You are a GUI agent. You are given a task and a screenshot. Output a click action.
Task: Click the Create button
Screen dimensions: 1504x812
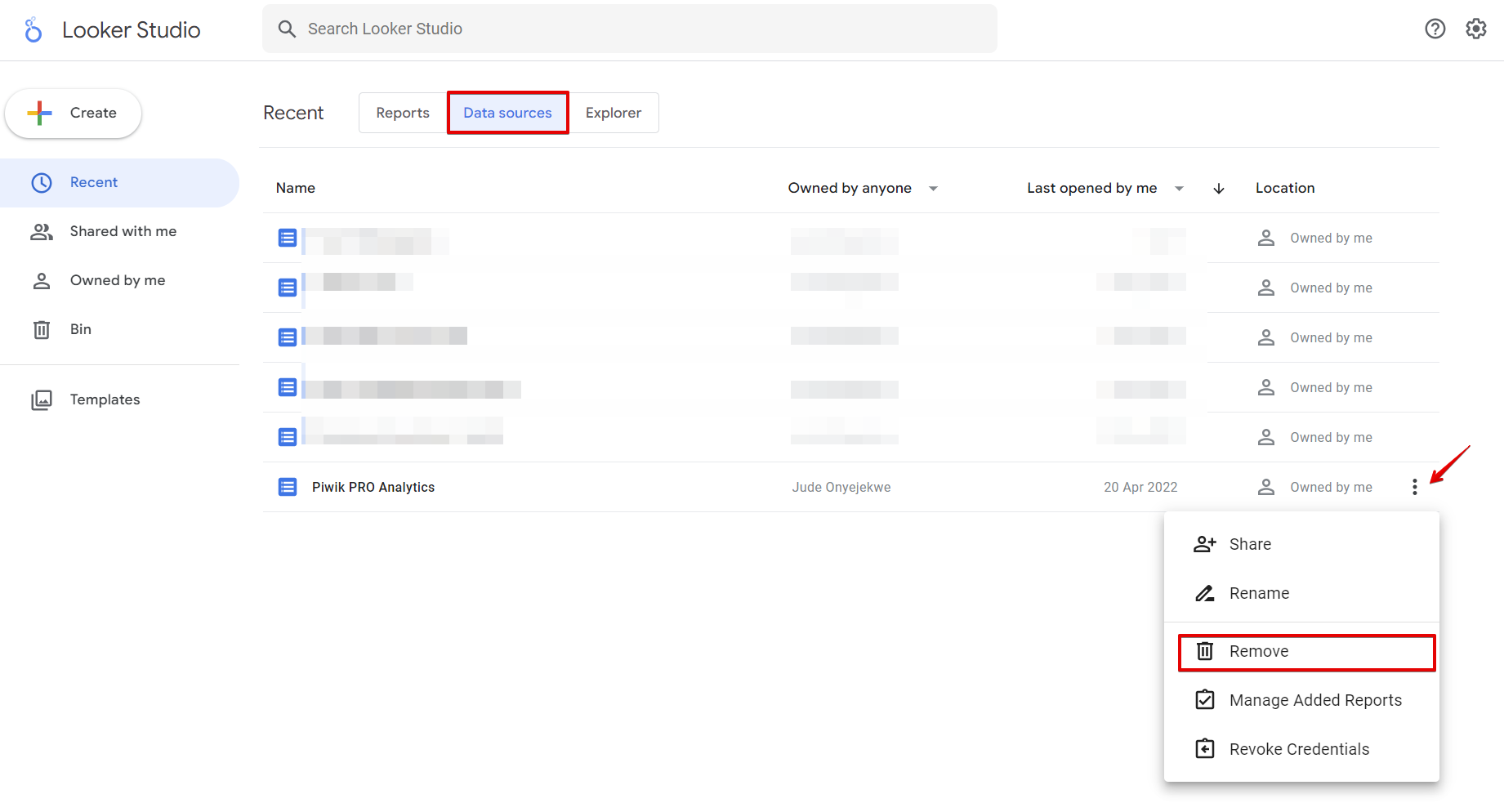(x=74, y=113)
